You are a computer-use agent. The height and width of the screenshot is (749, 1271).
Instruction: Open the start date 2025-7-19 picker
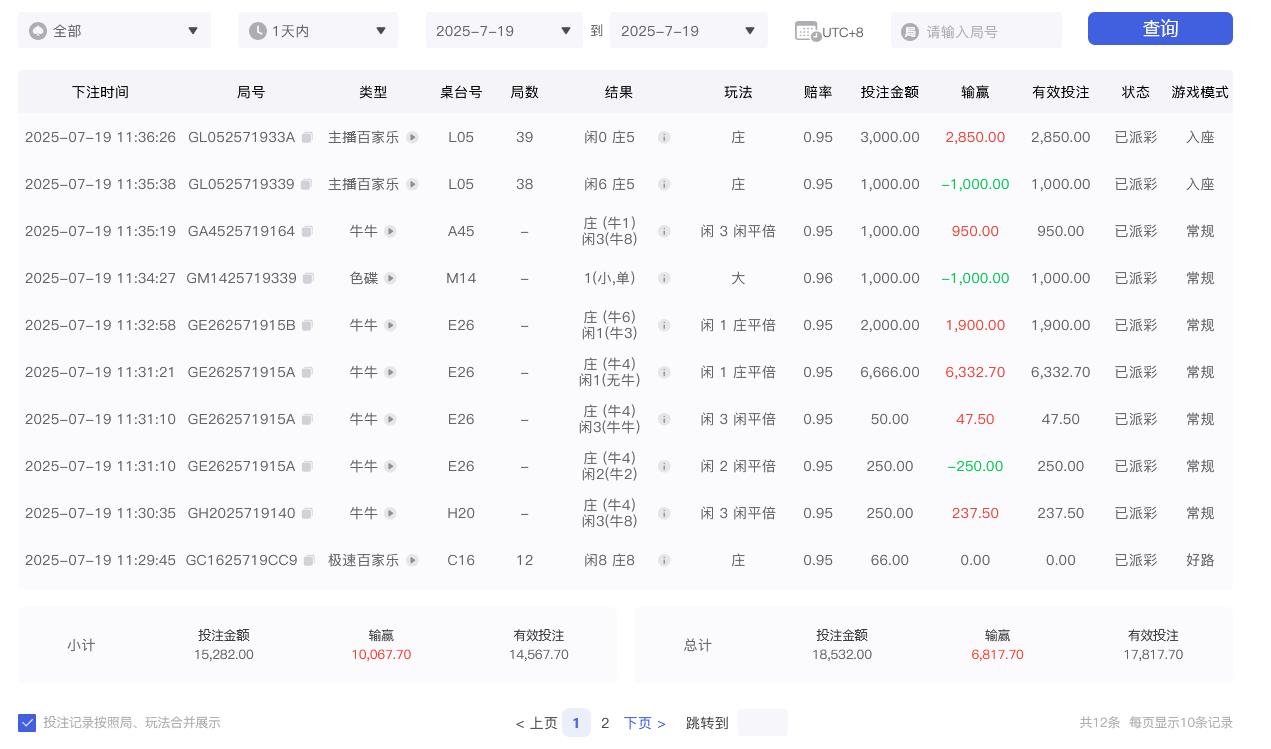point(504,31)
